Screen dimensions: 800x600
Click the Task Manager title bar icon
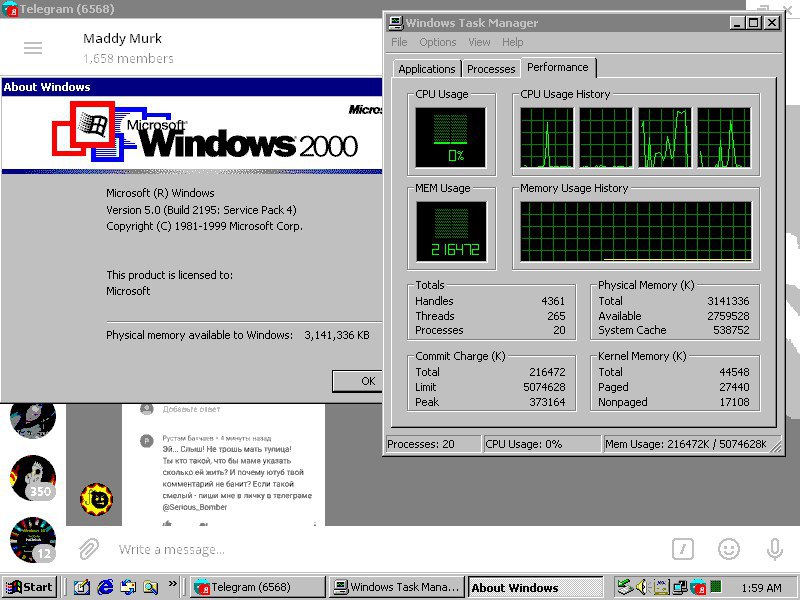396,23
